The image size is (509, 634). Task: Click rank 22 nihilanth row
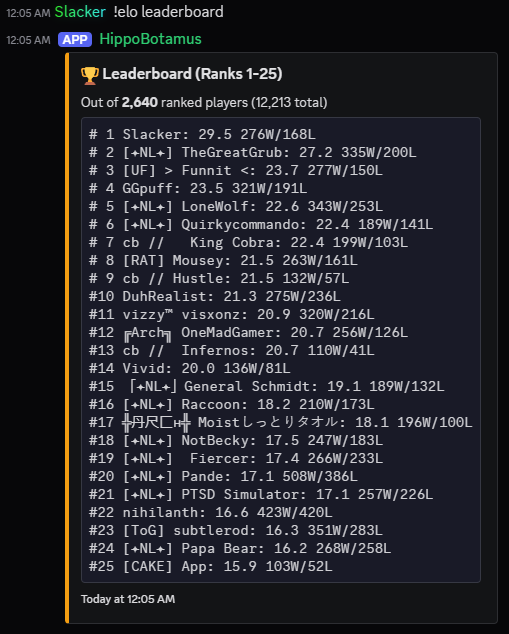pyautogui.click(x=211, y=512)
